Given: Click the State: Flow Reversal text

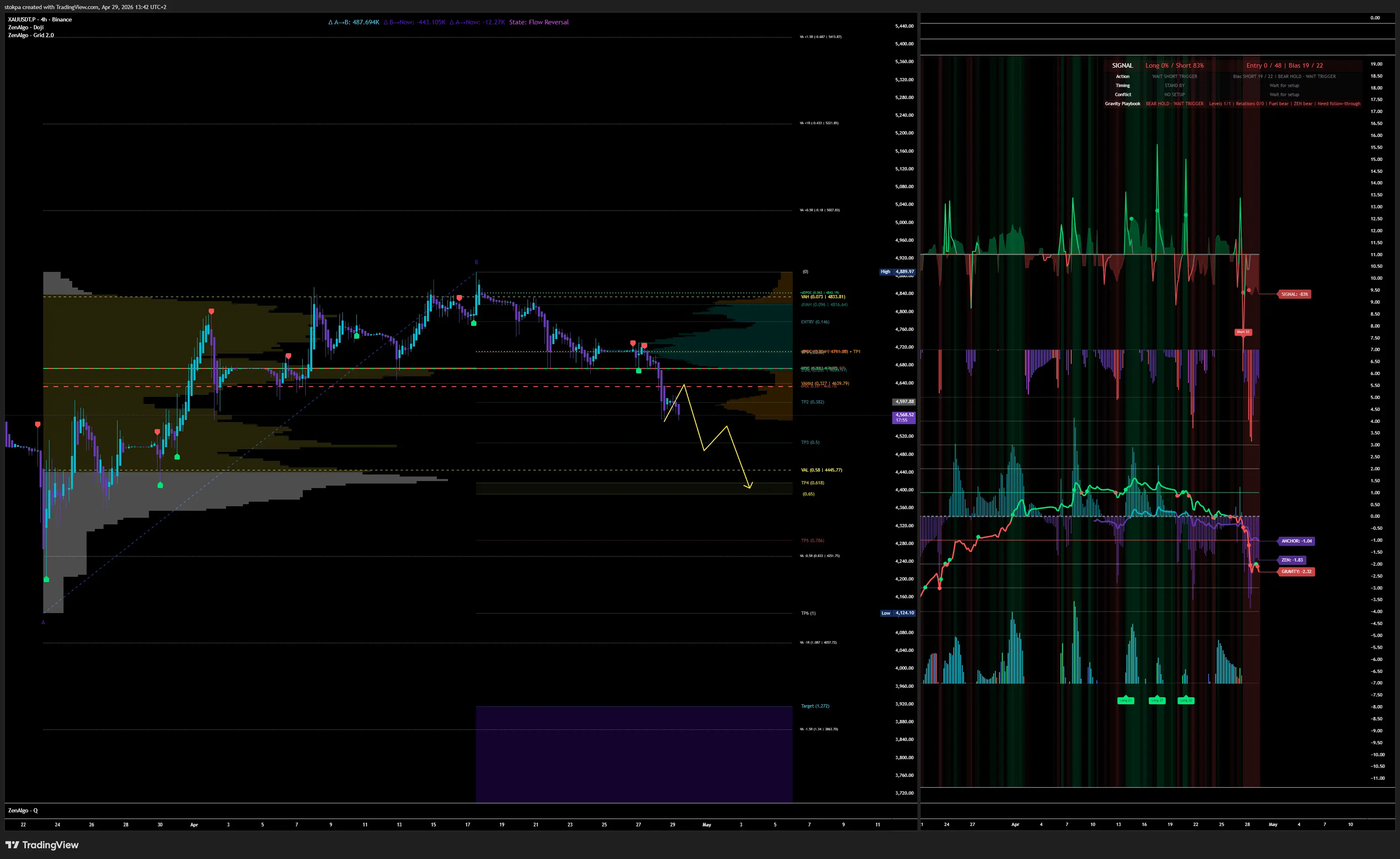Looking at the screenshot, I should point(539,22).
